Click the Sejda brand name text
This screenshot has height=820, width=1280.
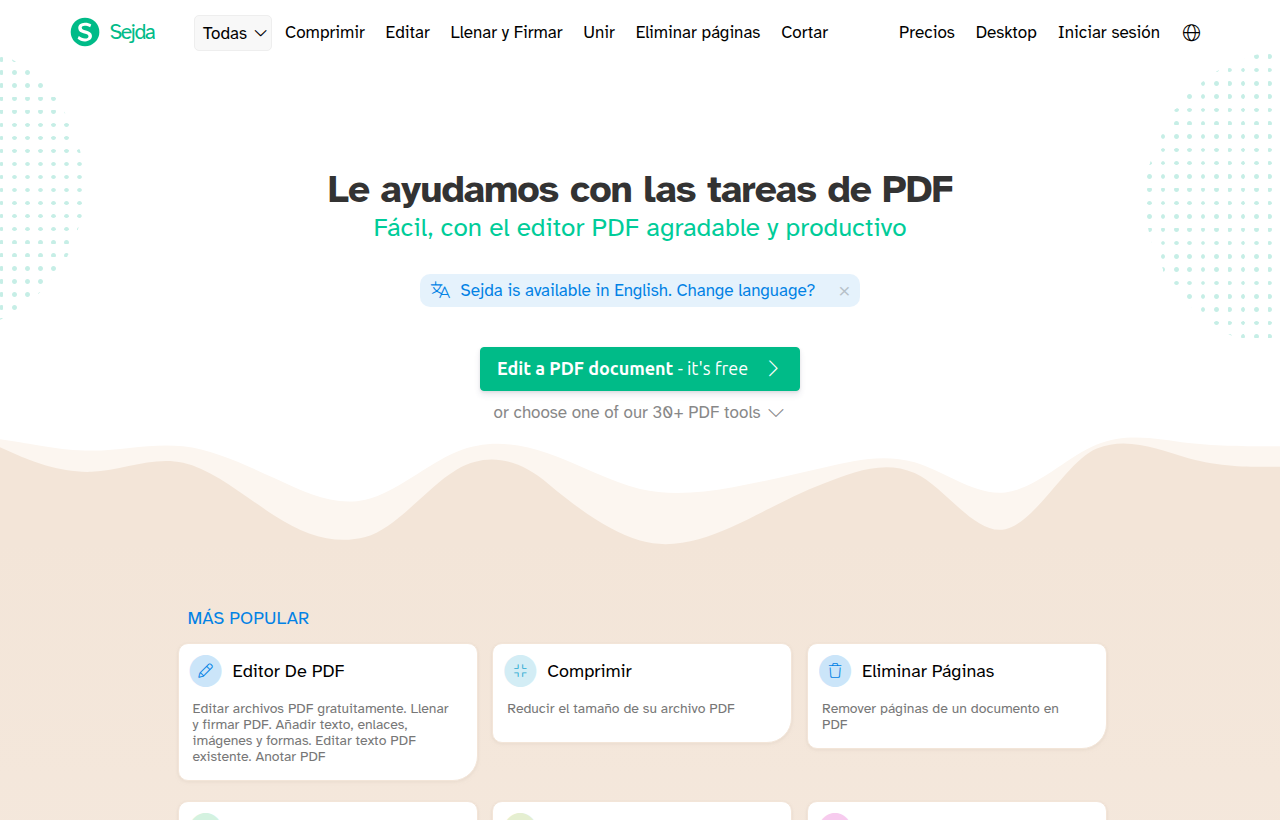[x=132, y=32]
